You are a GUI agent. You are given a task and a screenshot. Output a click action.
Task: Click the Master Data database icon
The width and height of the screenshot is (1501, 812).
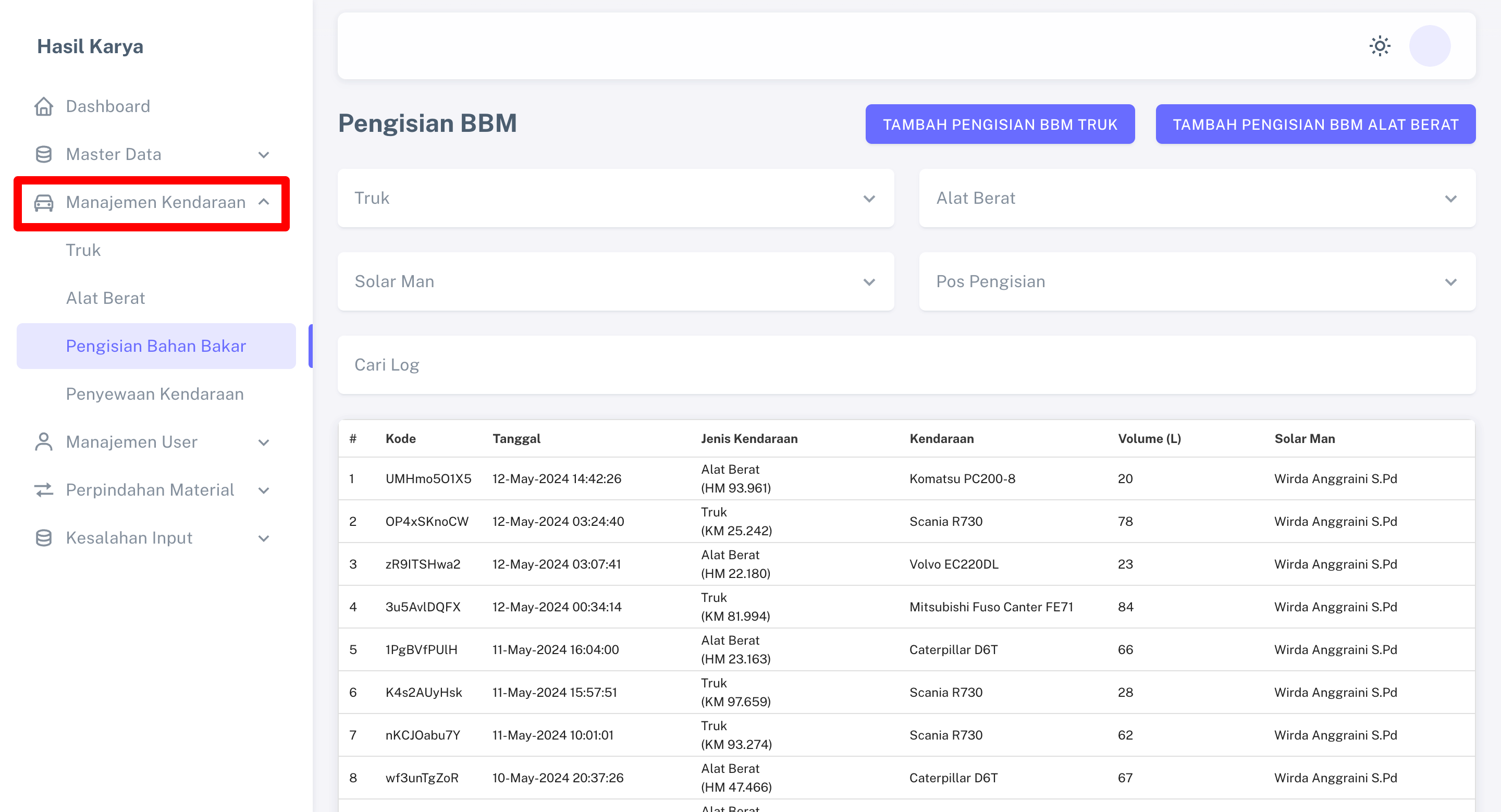44,154
